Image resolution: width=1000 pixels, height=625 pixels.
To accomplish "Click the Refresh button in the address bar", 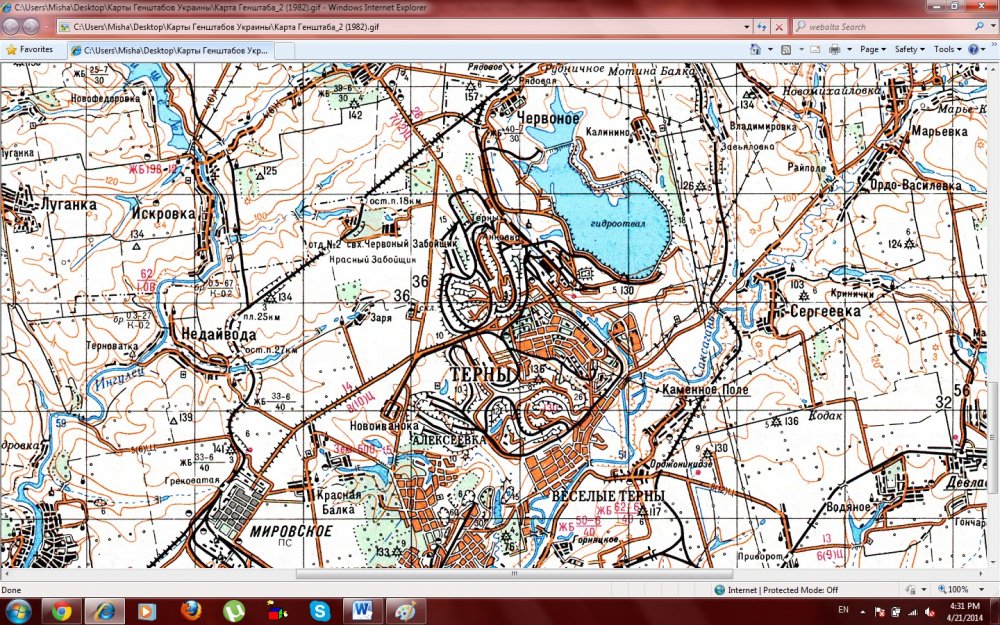I will (761, 27).
